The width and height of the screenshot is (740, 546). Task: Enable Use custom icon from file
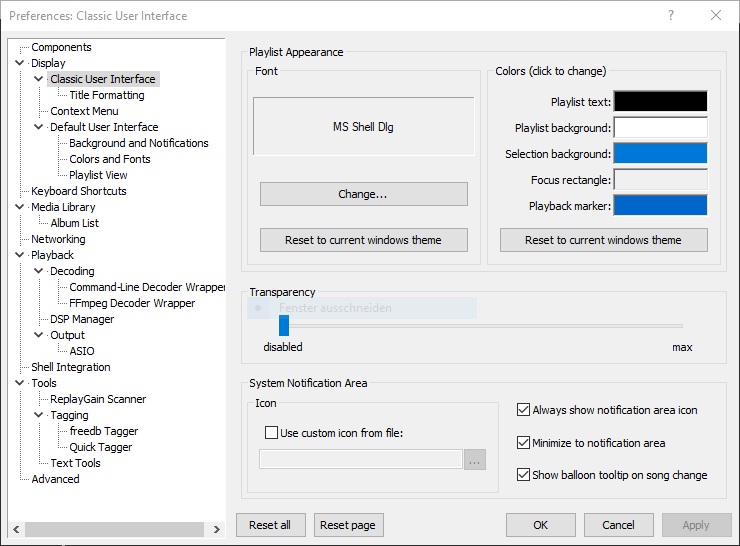272,433
